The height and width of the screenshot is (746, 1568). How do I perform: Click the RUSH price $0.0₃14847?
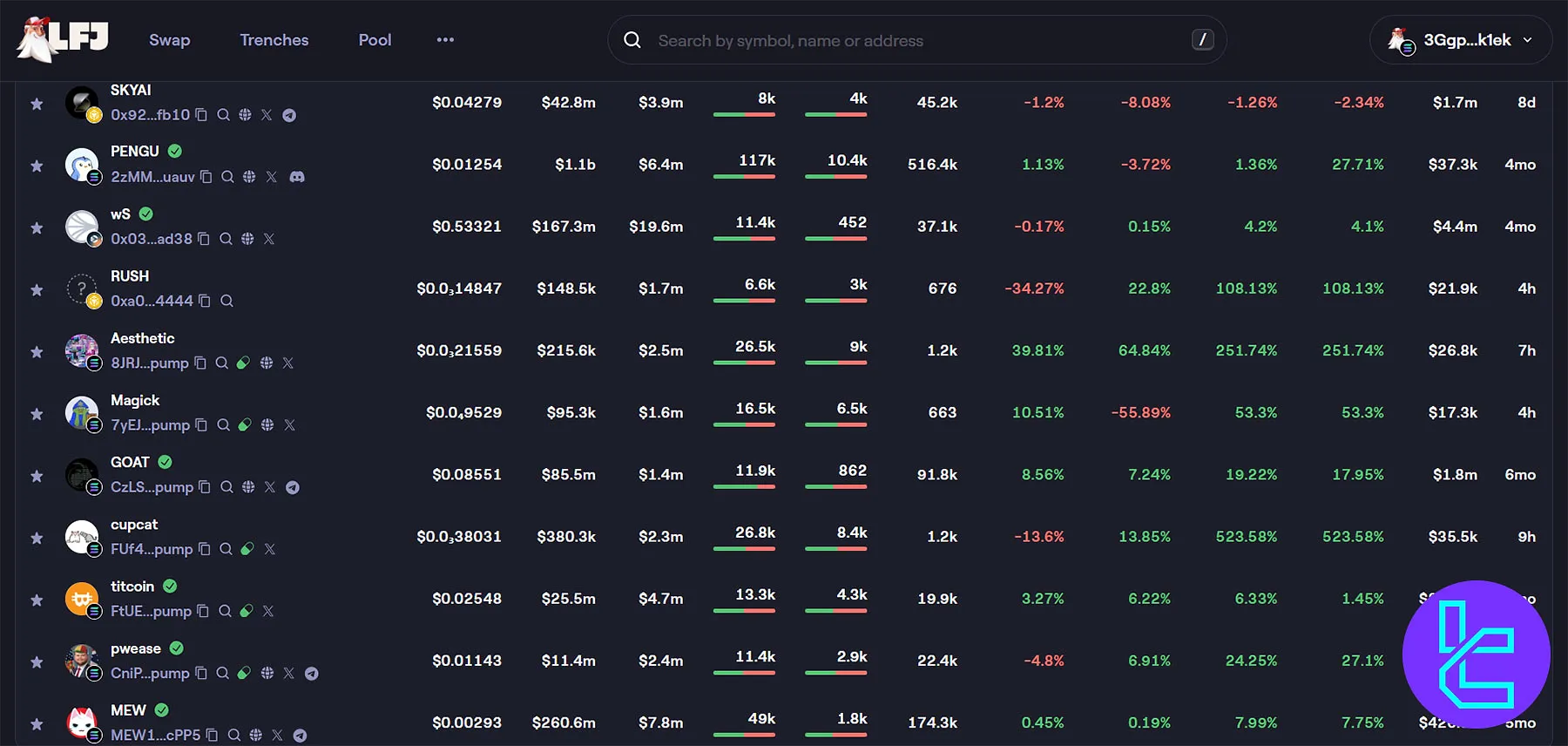point(459,288)
